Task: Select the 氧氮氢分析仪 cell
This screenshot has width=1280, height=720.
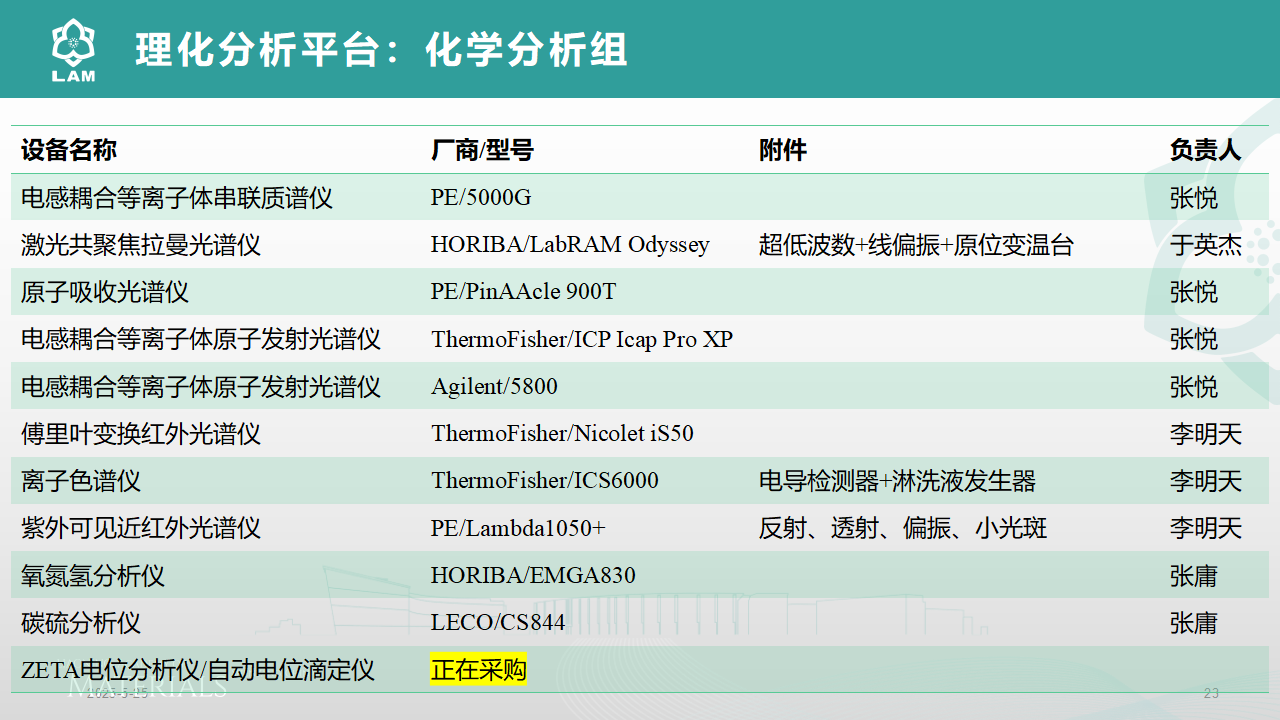Action: coord(93,576)
